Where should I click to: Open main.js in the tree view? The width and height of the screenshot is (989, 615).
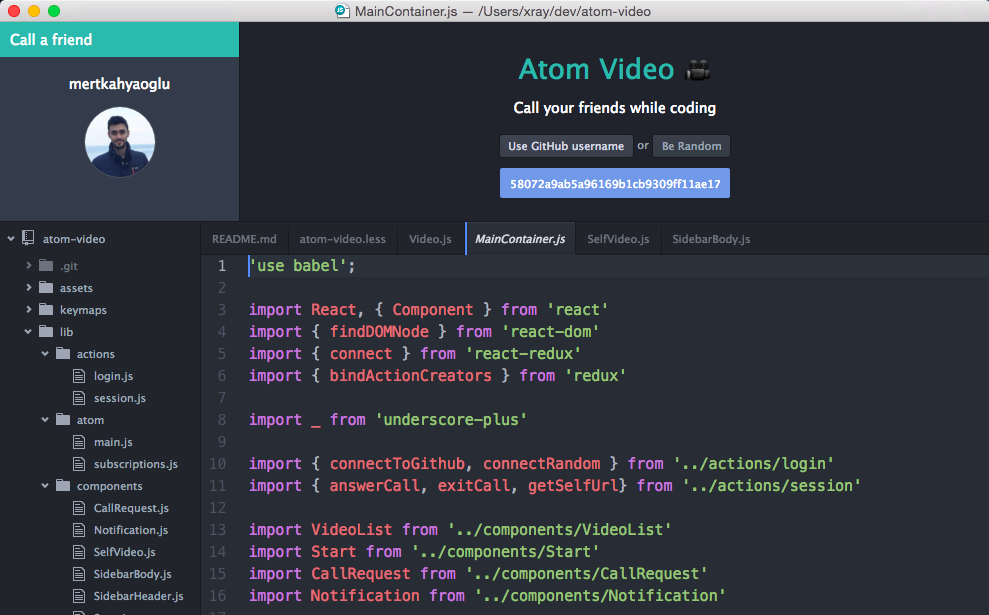tap(113, 442)
